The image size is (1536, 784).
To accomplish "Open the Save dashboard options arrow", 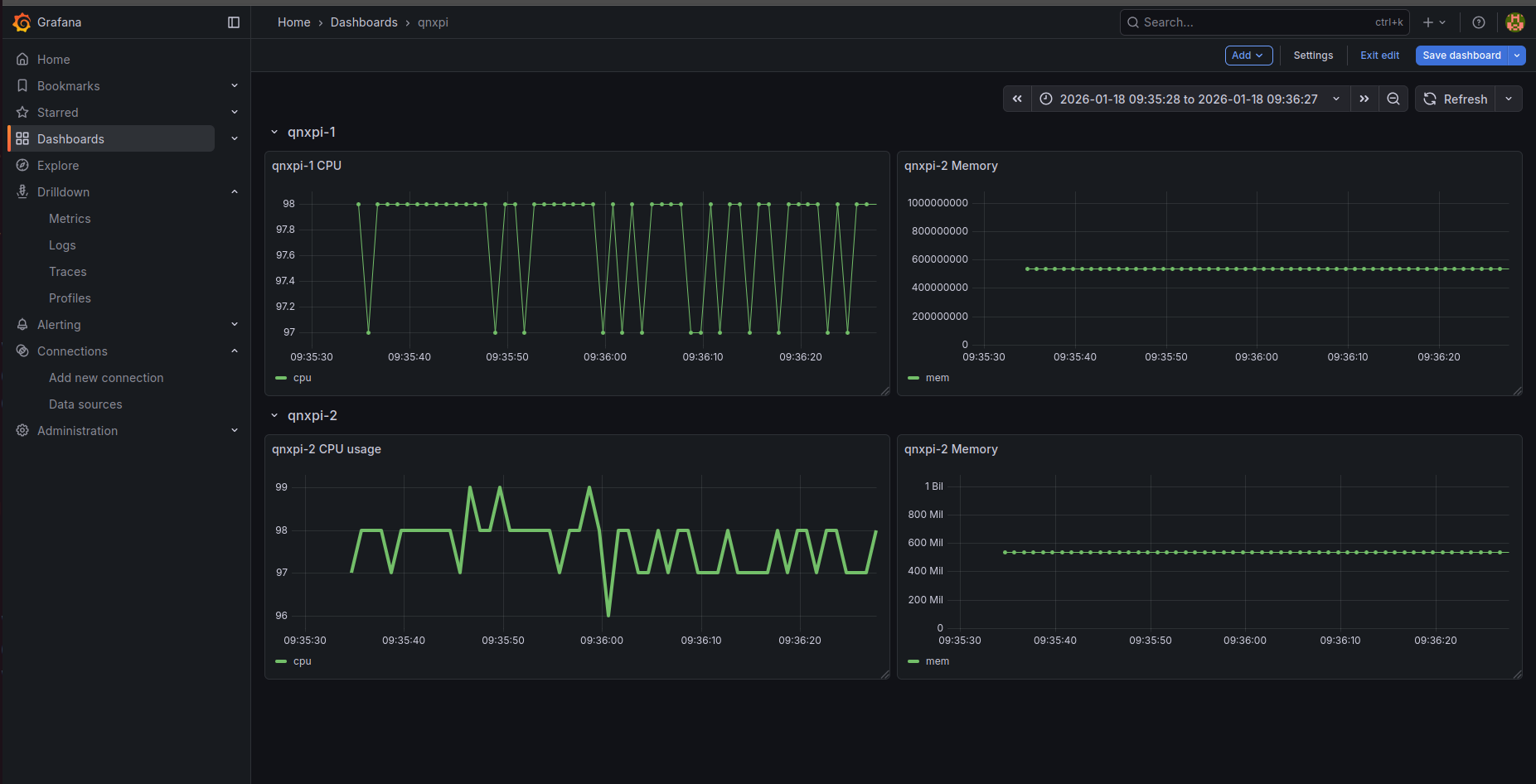I will pos(1517,56).
